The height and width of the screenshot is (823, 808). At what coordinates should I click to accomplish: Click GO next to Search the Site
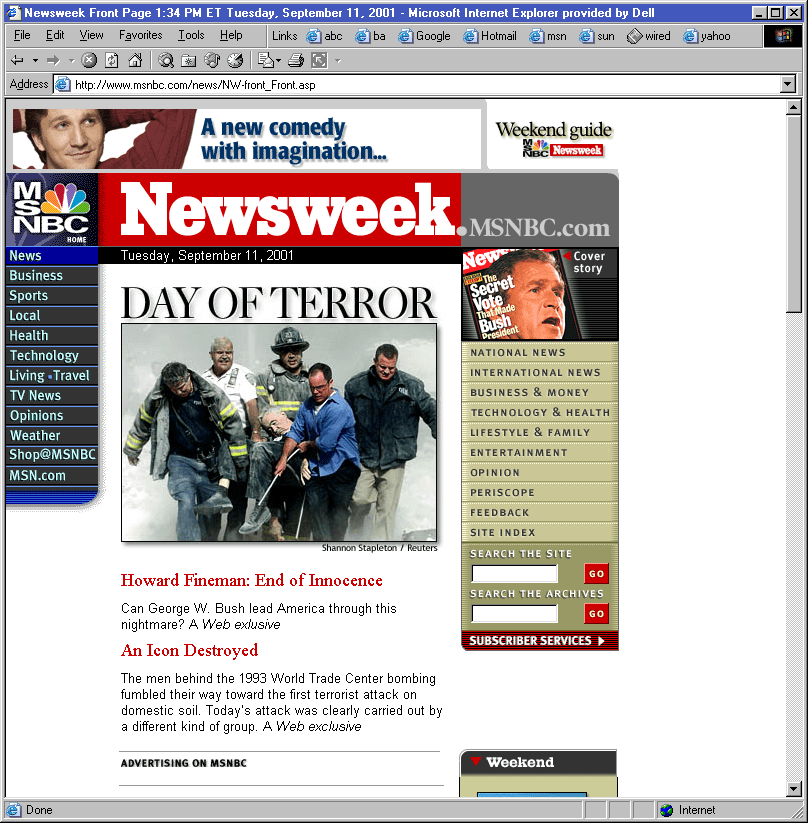click(596, 574)
